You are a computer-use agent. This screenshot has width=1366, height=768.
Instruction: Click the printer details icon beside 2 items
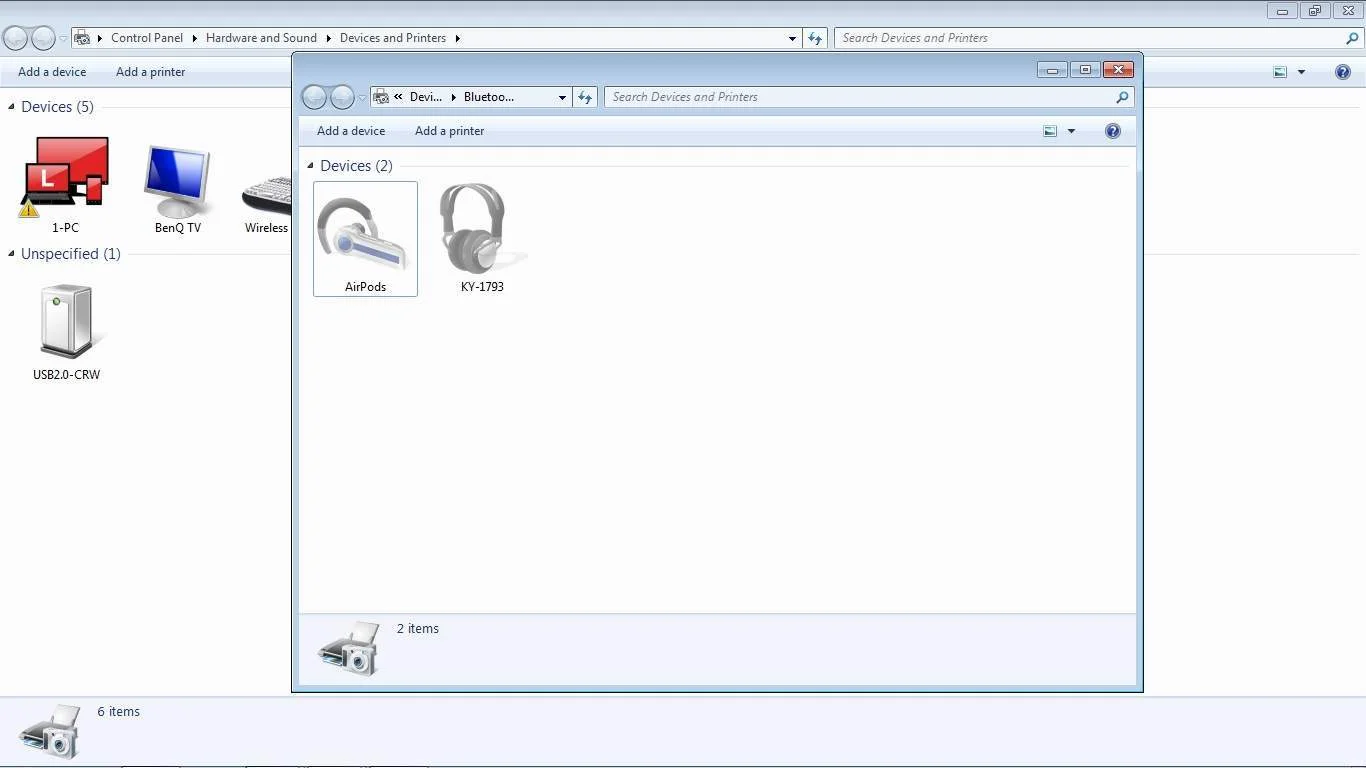click(349, 648)
